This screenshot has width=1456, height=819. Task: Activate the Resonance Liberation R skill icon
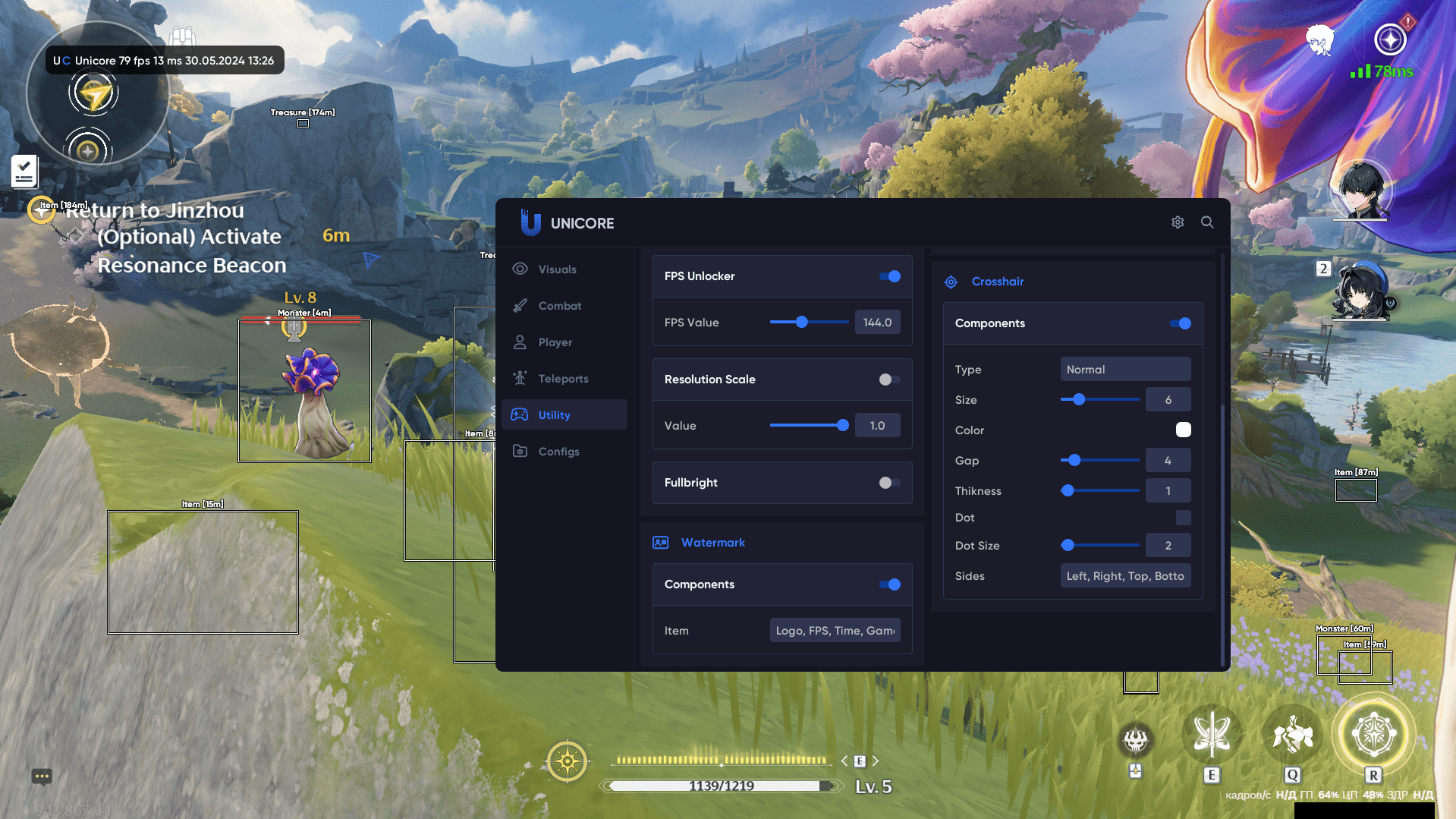point(1373,736)
